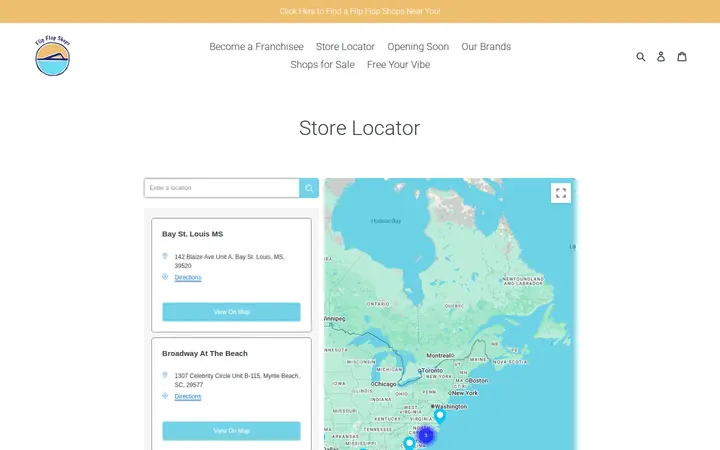The width and height of the screenshot is (720, 450).
Task: Click the pin icon beside Myrtle Beach address
Action: (x=165, y=375)
